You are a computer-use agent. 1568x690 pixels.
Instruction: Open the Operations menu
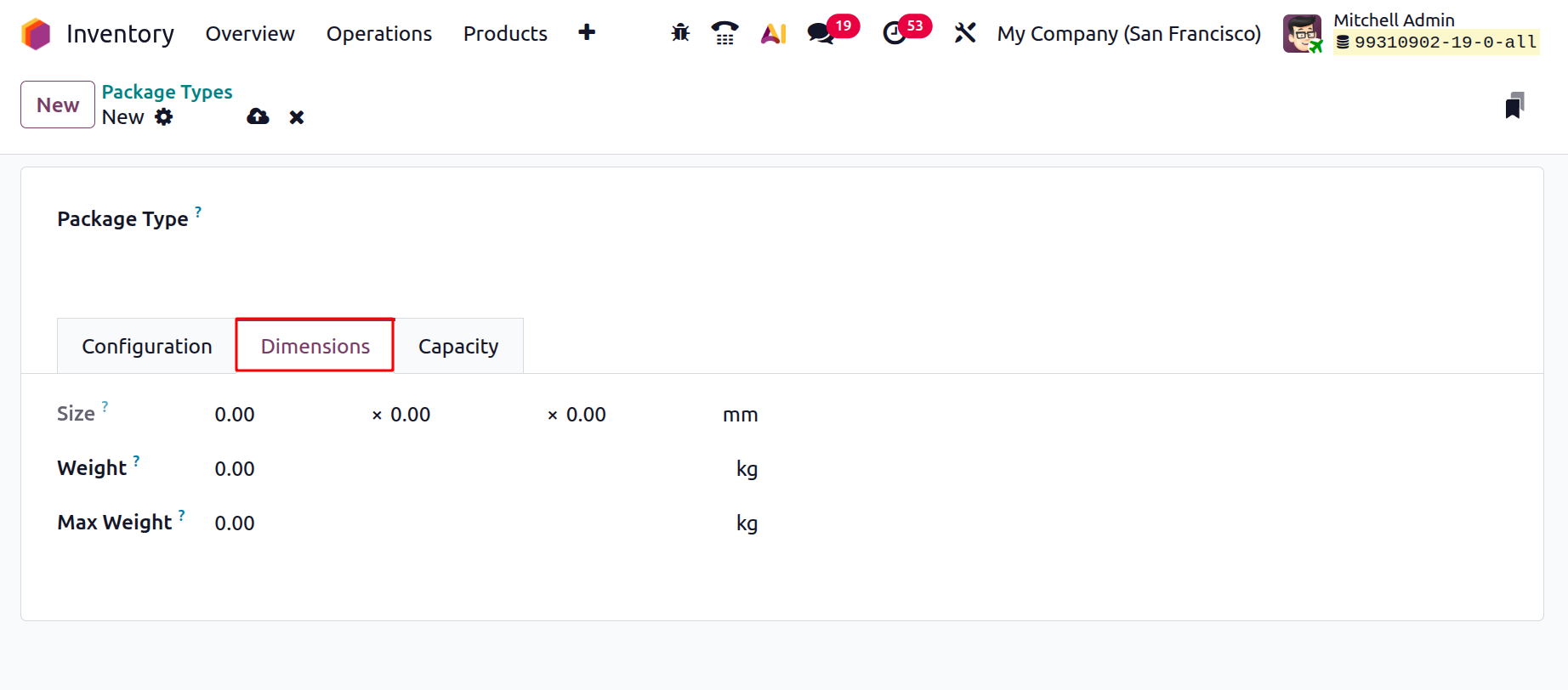pyautogui.click(x=379, y=34)
